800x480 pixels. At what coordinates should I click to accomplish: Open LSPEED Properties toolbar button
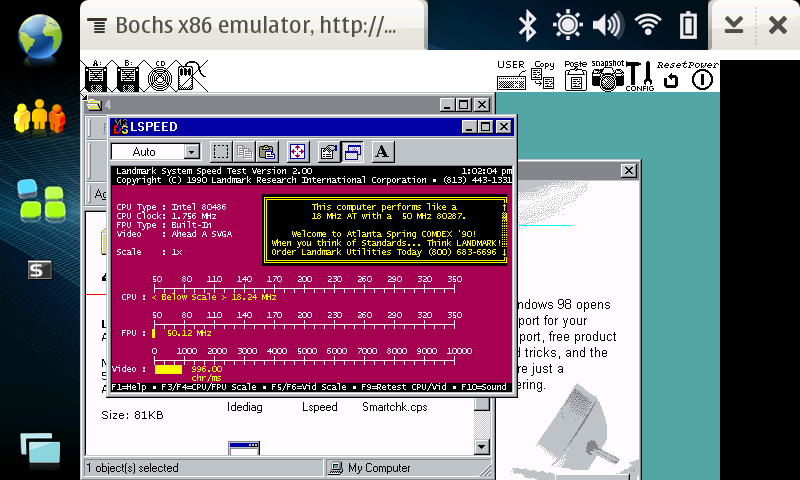tap(329, 151)
